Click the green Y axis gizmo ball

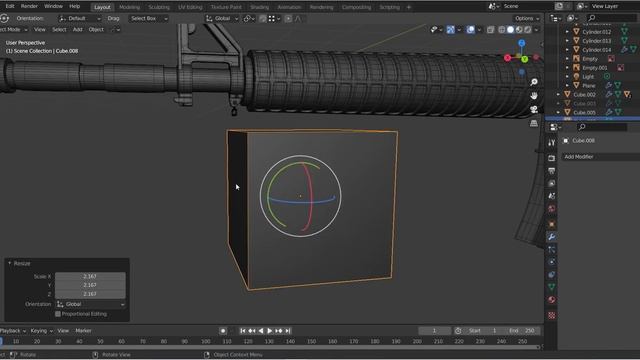pos(524,60)
